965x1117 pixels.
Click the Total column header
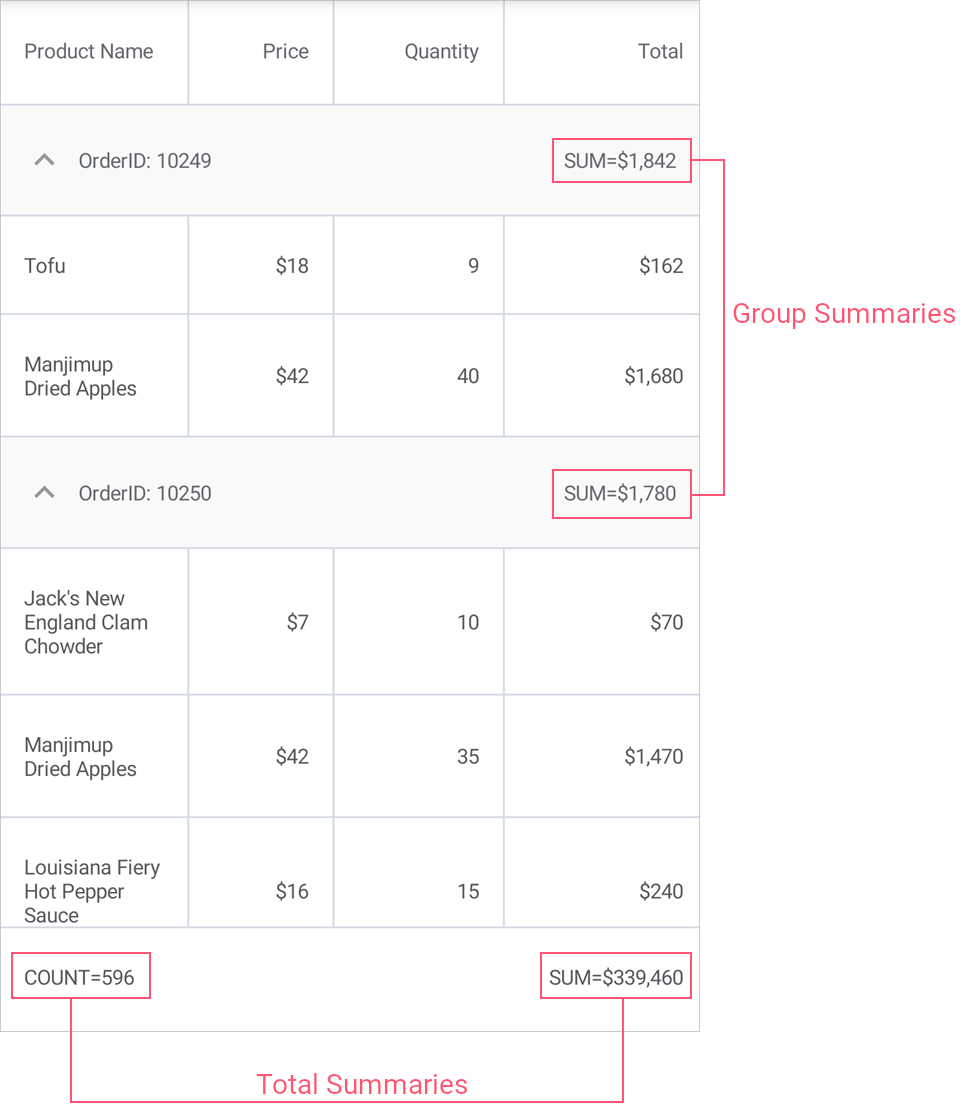tap(660, 52)
